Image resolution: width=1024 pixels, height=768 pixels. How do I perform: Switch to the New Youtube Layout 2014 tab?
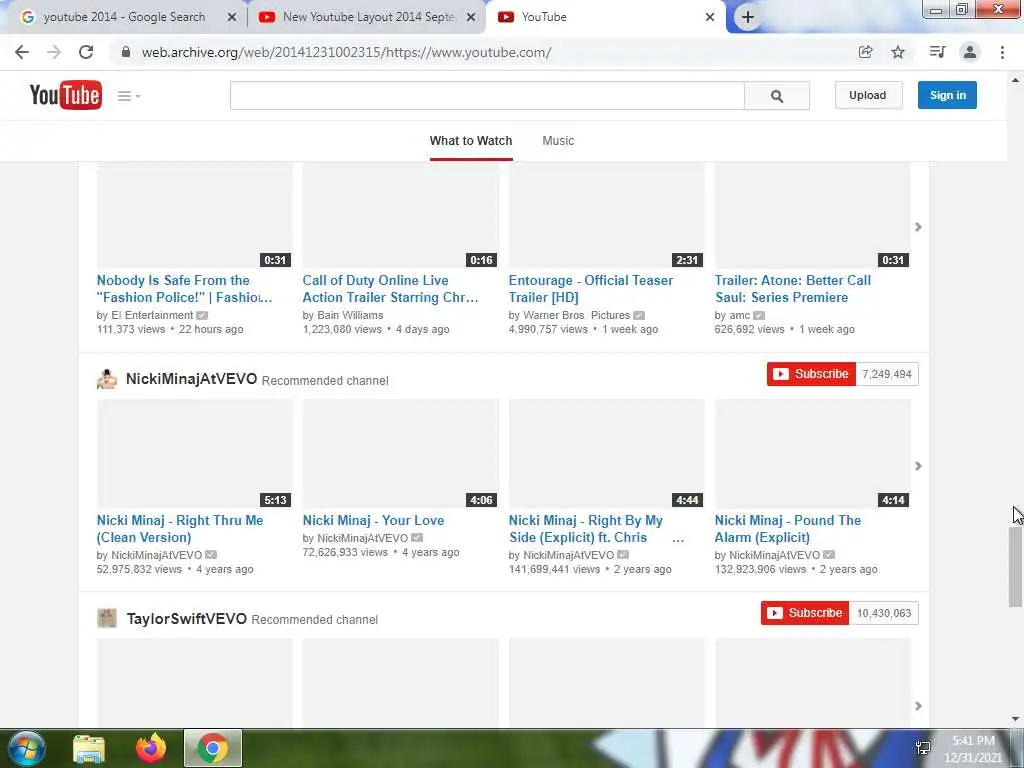click(x=368, y=17)
